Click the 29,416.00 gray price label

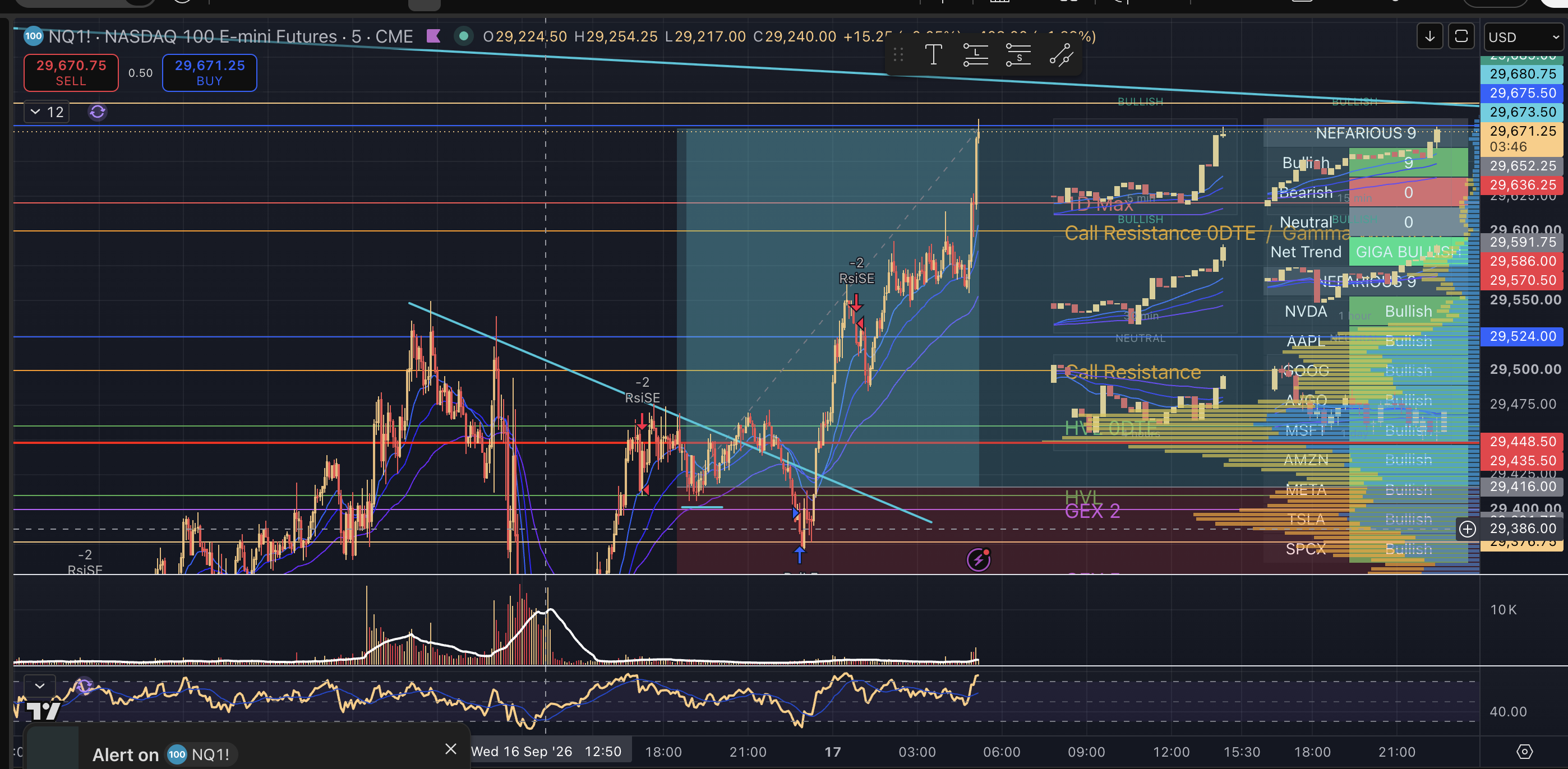pos(1522,487)
